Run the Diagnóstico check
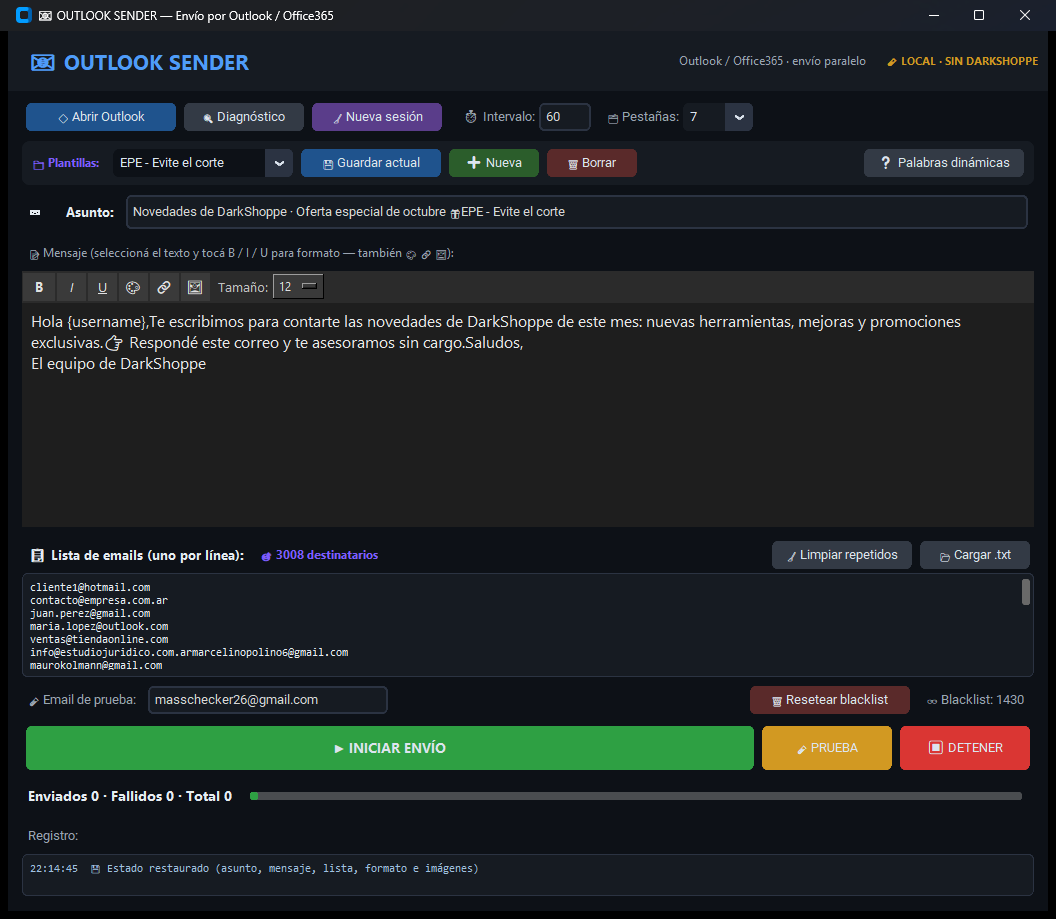This screenshot has height=919, width=1056. click(244, 117)
